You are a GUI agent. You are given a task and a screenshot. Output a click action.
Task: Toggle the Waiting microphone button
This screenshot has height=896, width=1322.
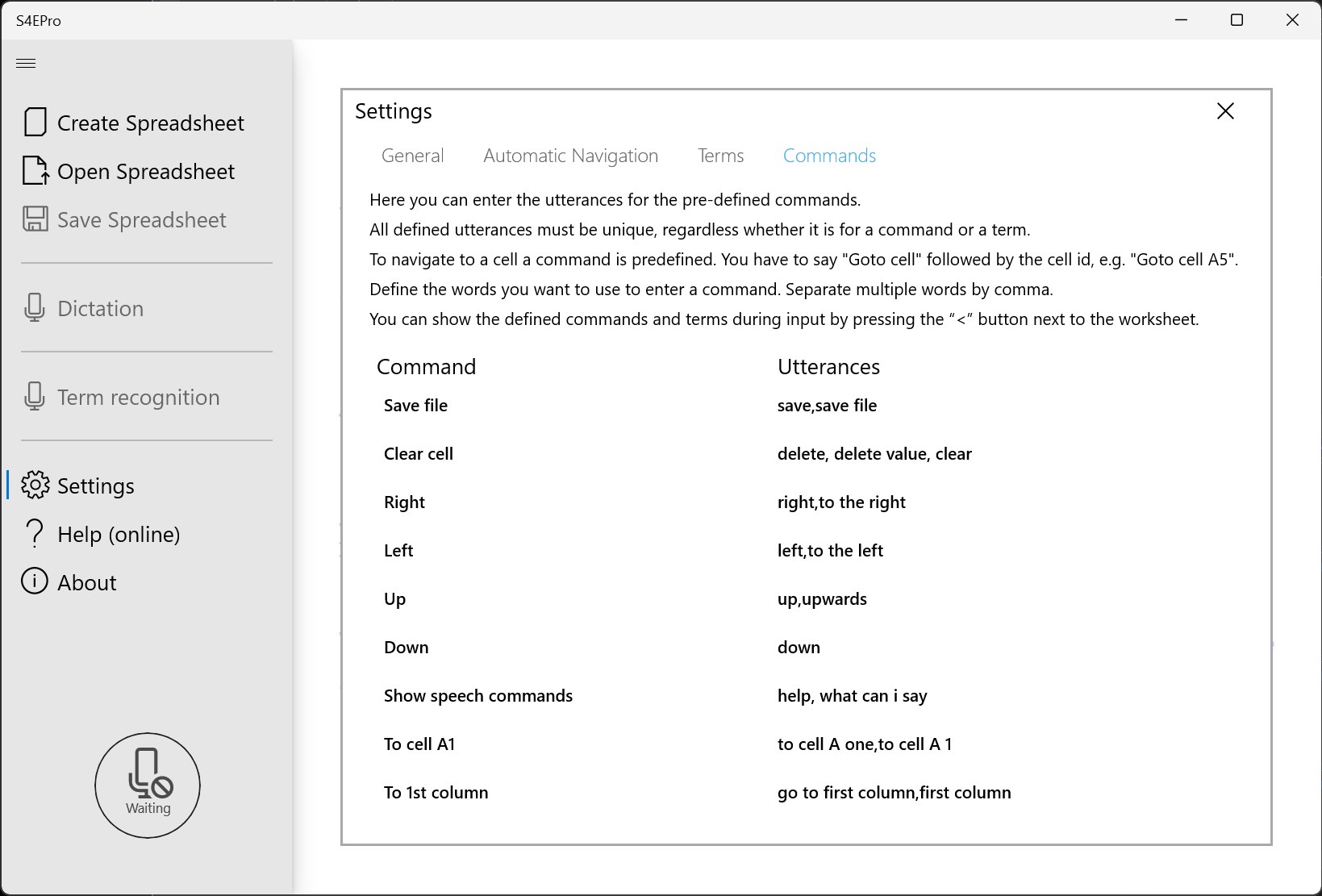[148, 785]
